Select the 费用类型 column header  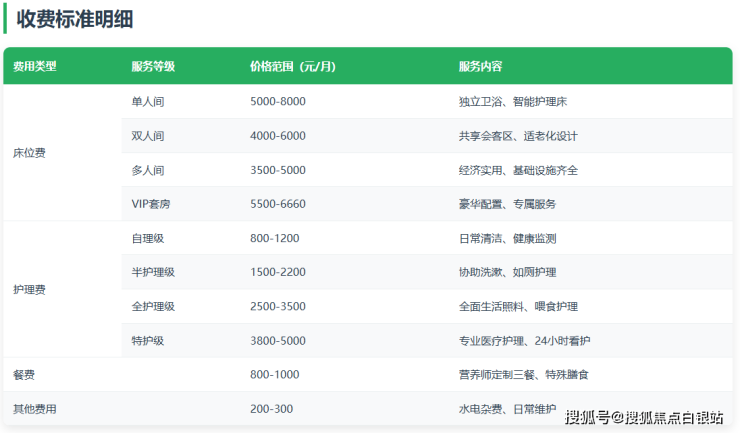(34, 67)
